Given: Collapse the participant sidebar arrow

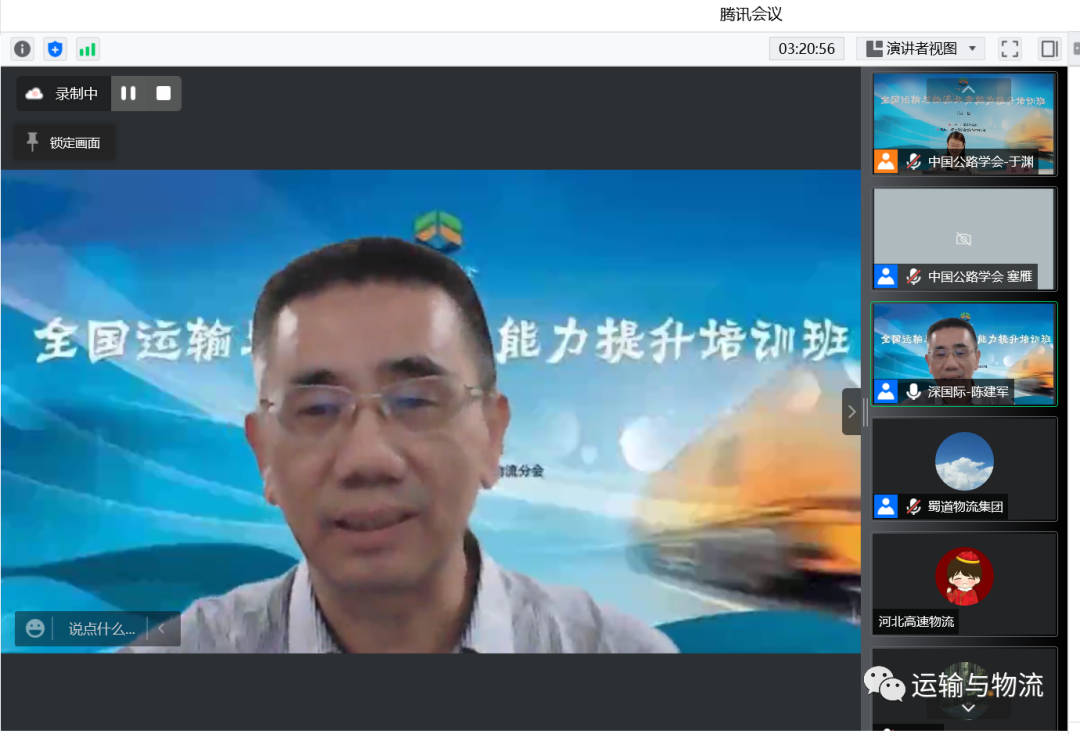Looking at the screenshot, I should [851, 411].
